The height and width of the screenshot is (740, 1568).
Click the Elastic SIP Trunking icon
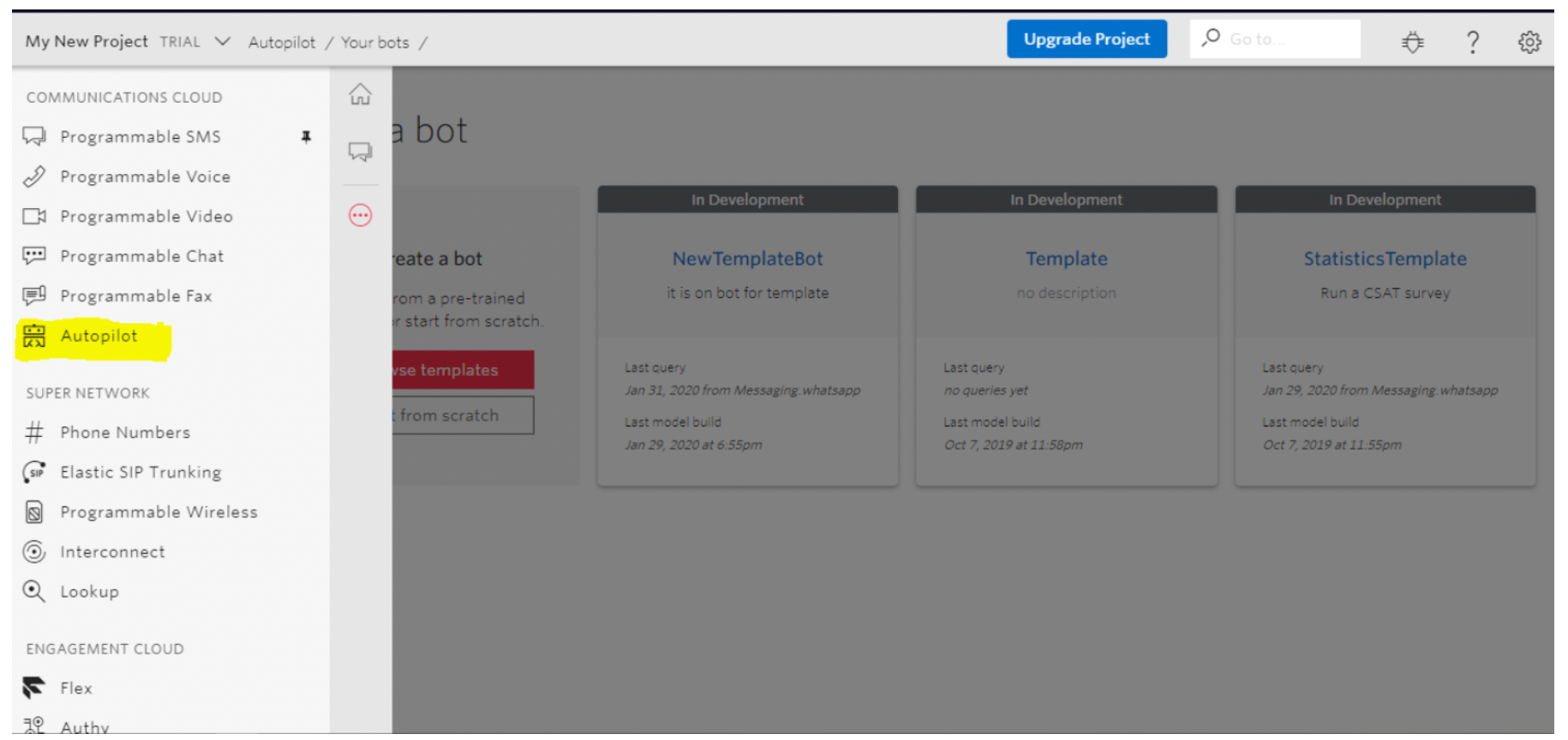click(34, 472)
